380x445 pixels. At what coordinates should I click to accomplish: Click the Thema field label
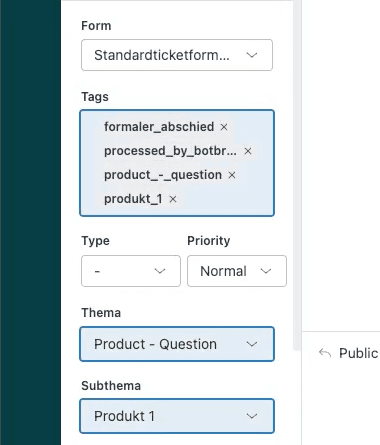101,313
